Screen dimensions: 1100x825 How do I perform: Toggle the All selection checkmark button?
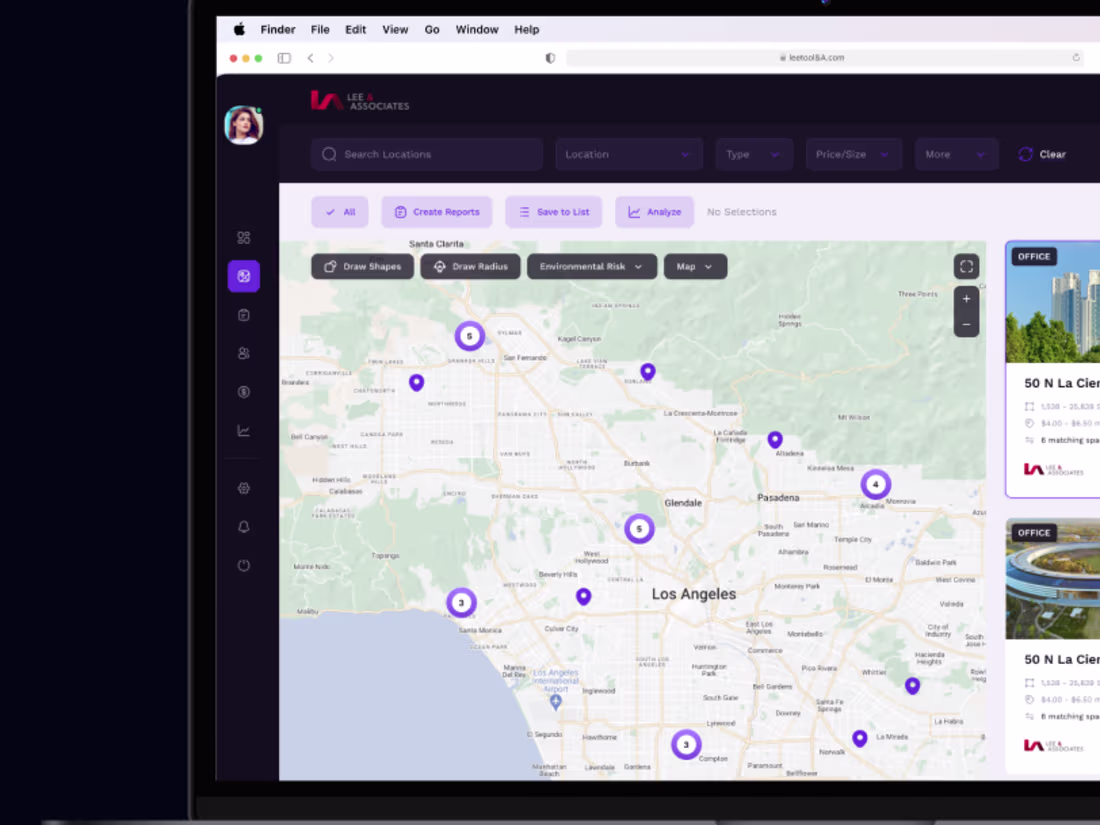(340, 212)
